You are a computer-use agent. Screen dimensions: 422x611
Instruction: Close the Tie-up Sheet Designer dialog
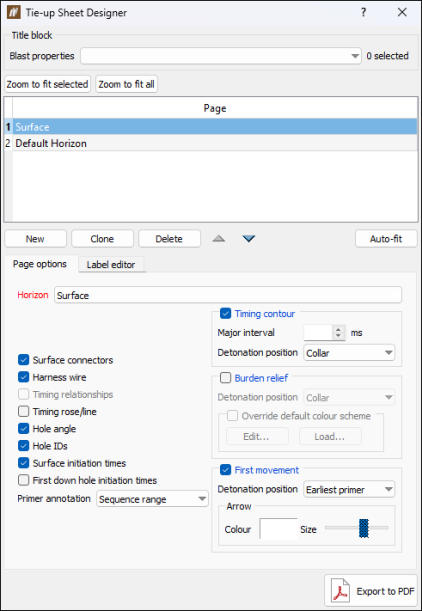pos(402,12)
